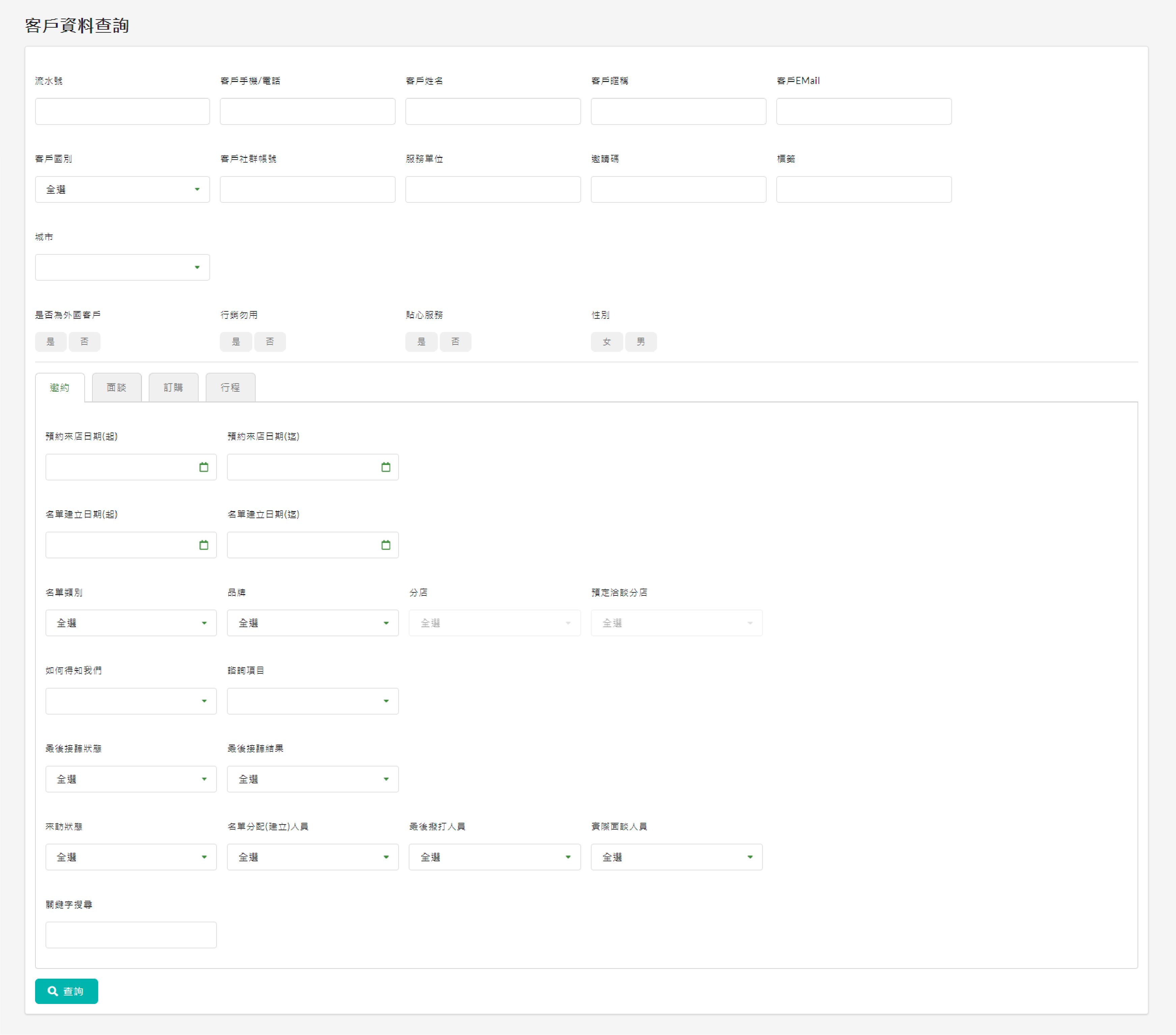Open calendar for 預約來店日期(起)
1176x1035 pixels.
(x=204, y=467)
